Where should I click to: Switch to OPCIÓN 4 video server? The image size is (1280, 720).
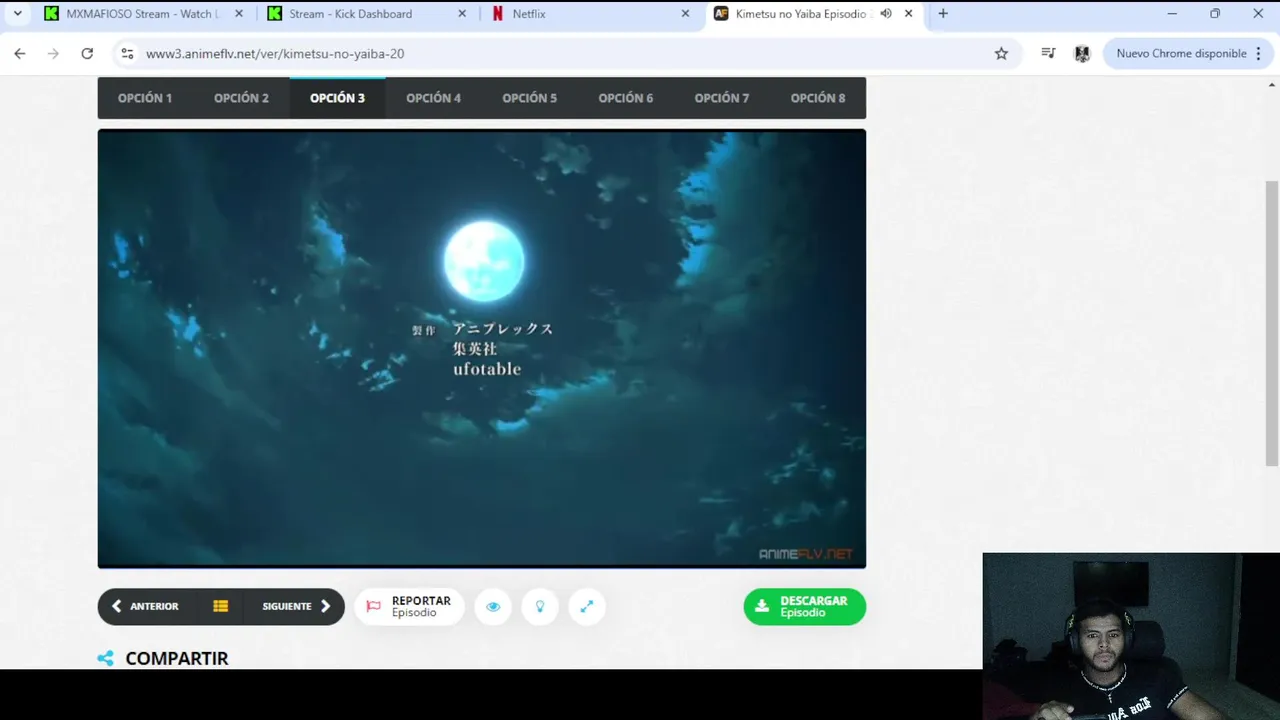pos(433,98)
